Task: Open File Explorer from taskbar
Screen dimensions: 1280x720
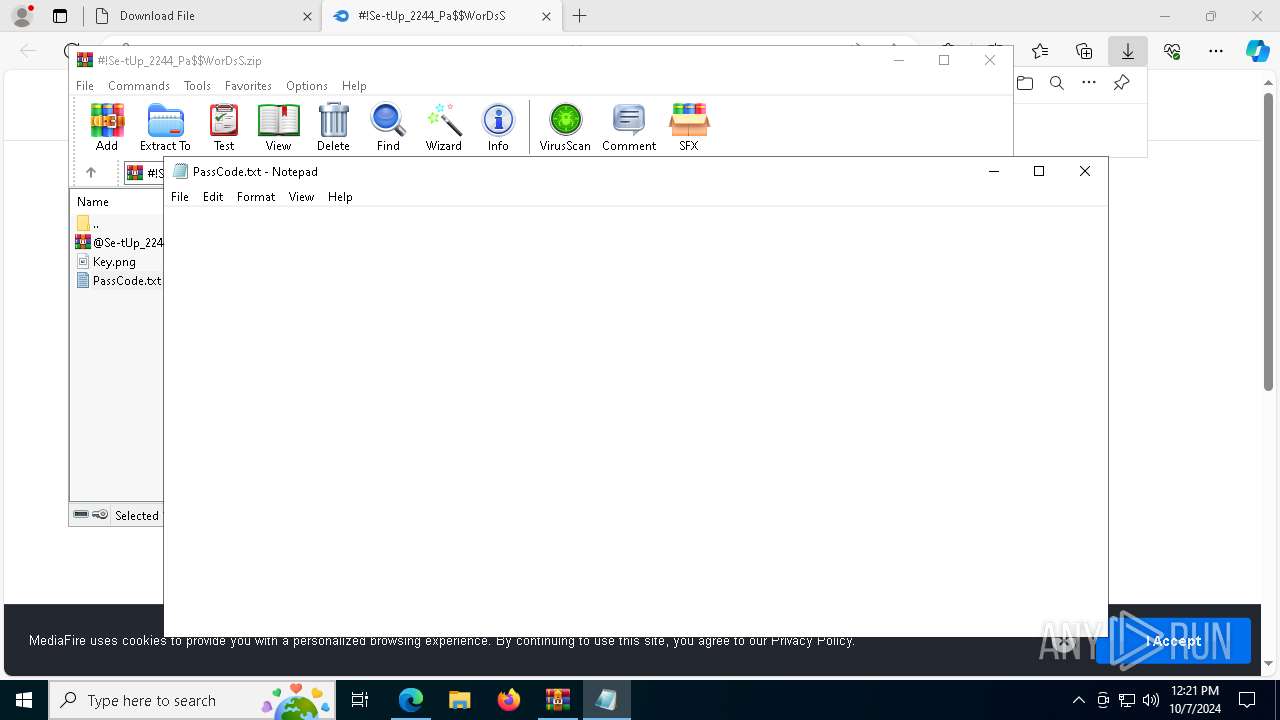Action: click(x=460, y=700)
